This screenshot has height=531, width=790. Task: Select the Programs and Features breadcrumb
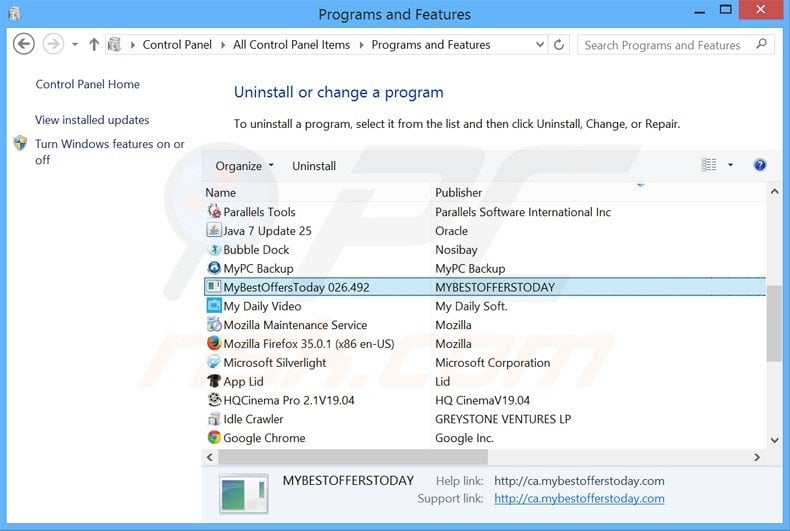point(431,45)
